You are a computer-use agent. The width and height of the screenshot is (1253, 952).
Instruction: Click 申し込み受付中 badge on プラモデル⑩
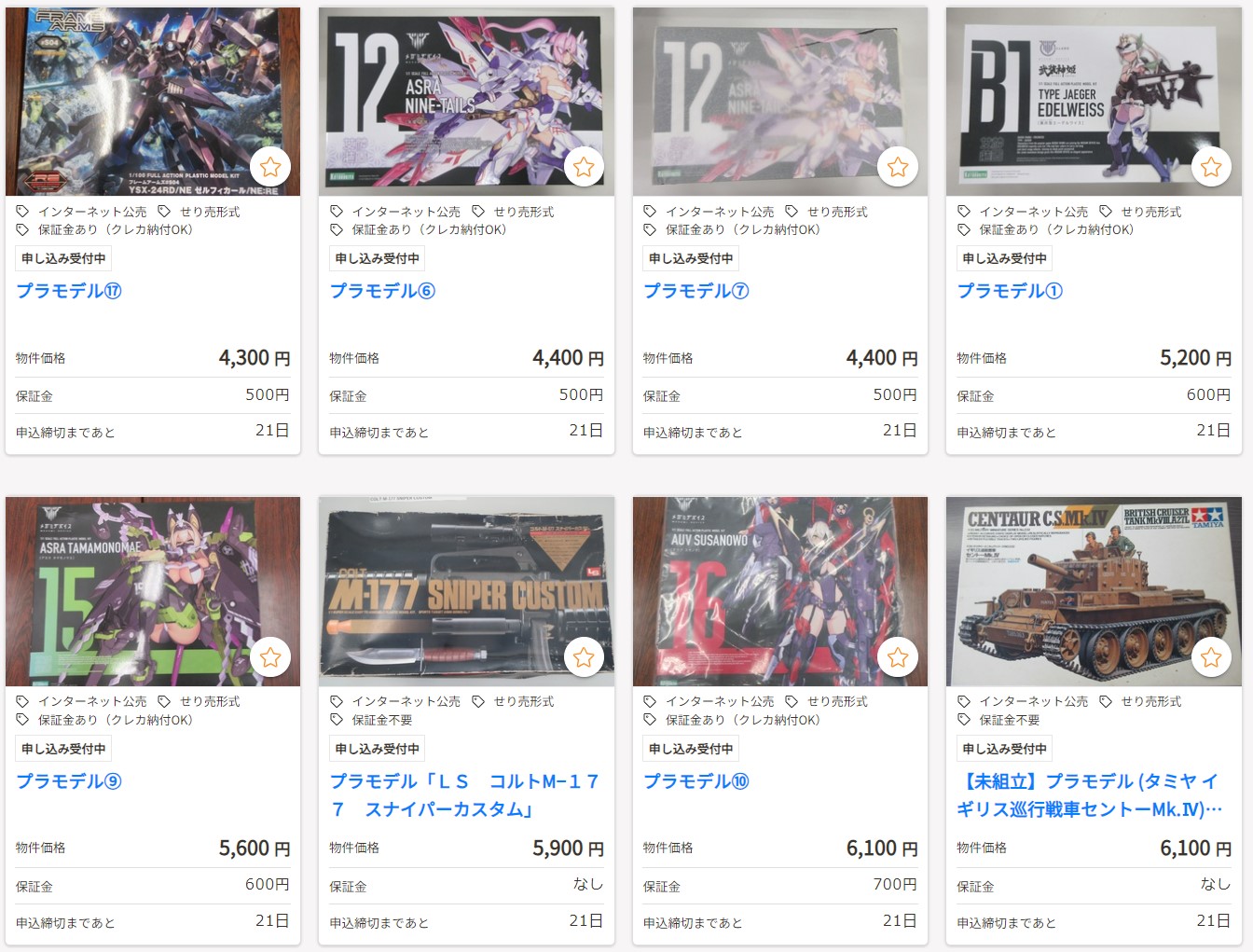click(x=691, y=749)
